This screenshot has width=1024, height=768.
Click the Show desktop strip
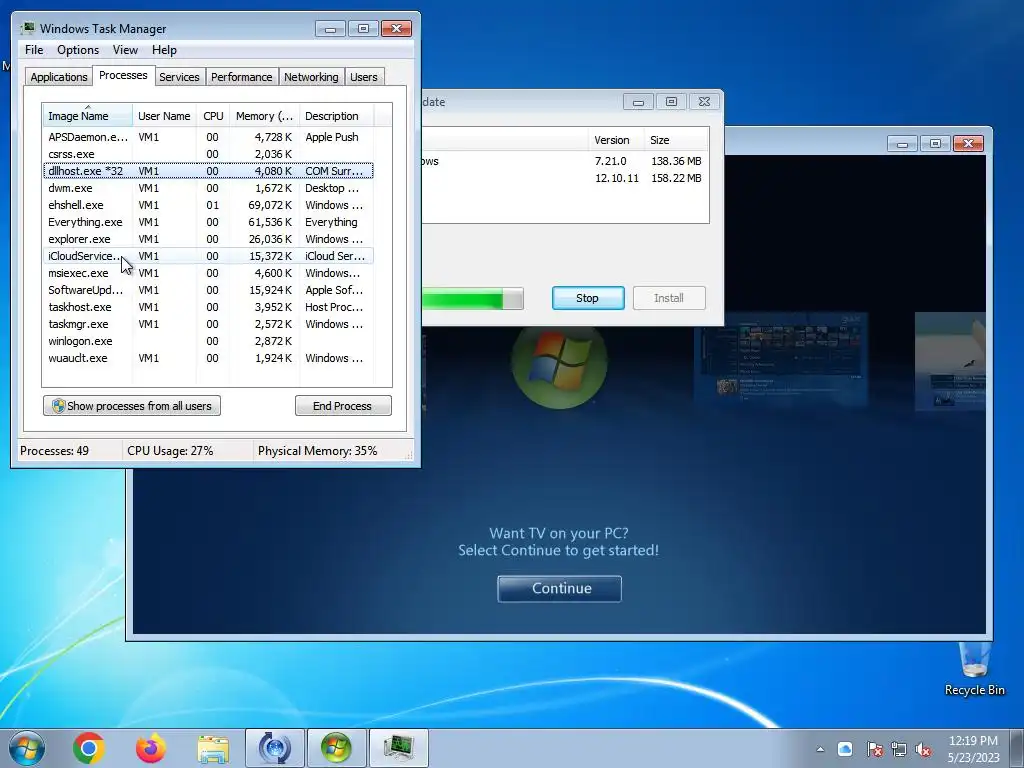(x=1017, y=748)
